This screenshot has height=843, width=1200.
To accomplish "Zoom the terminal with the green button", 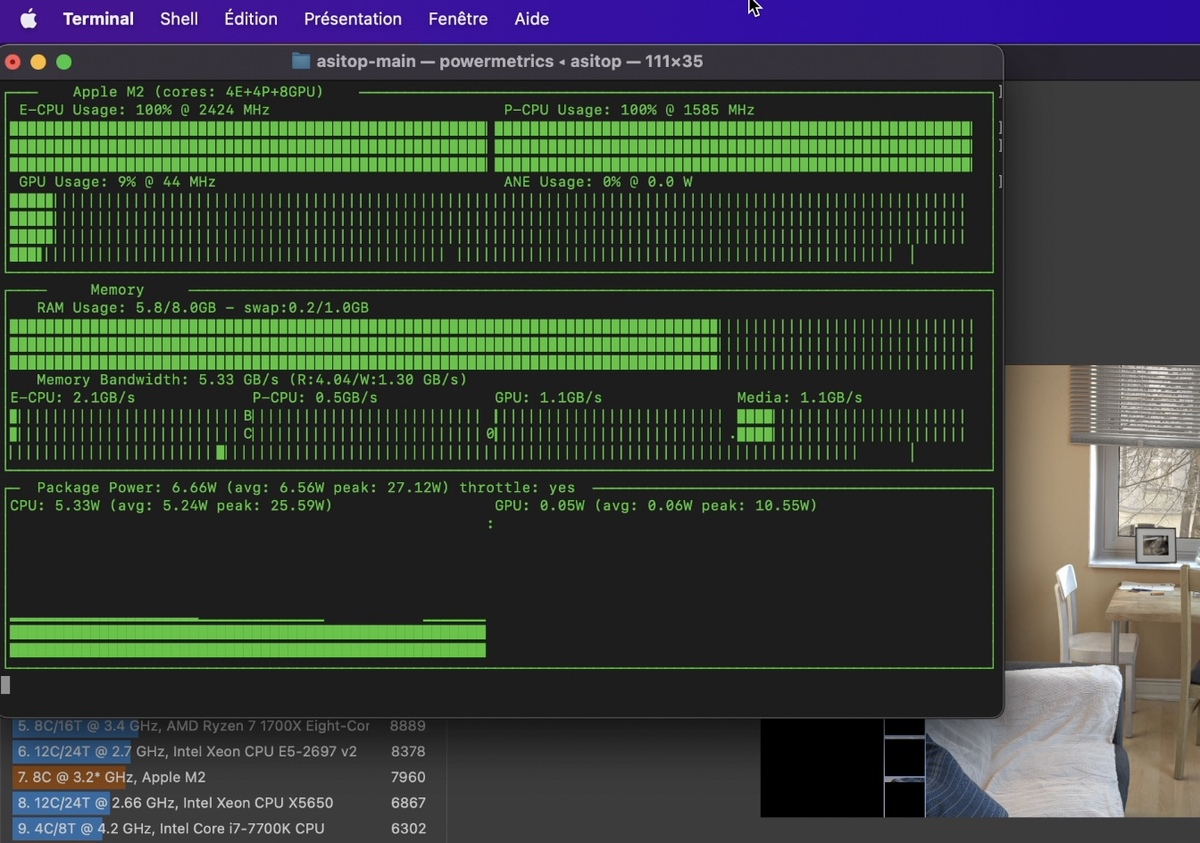I will (x=64, y=62).
